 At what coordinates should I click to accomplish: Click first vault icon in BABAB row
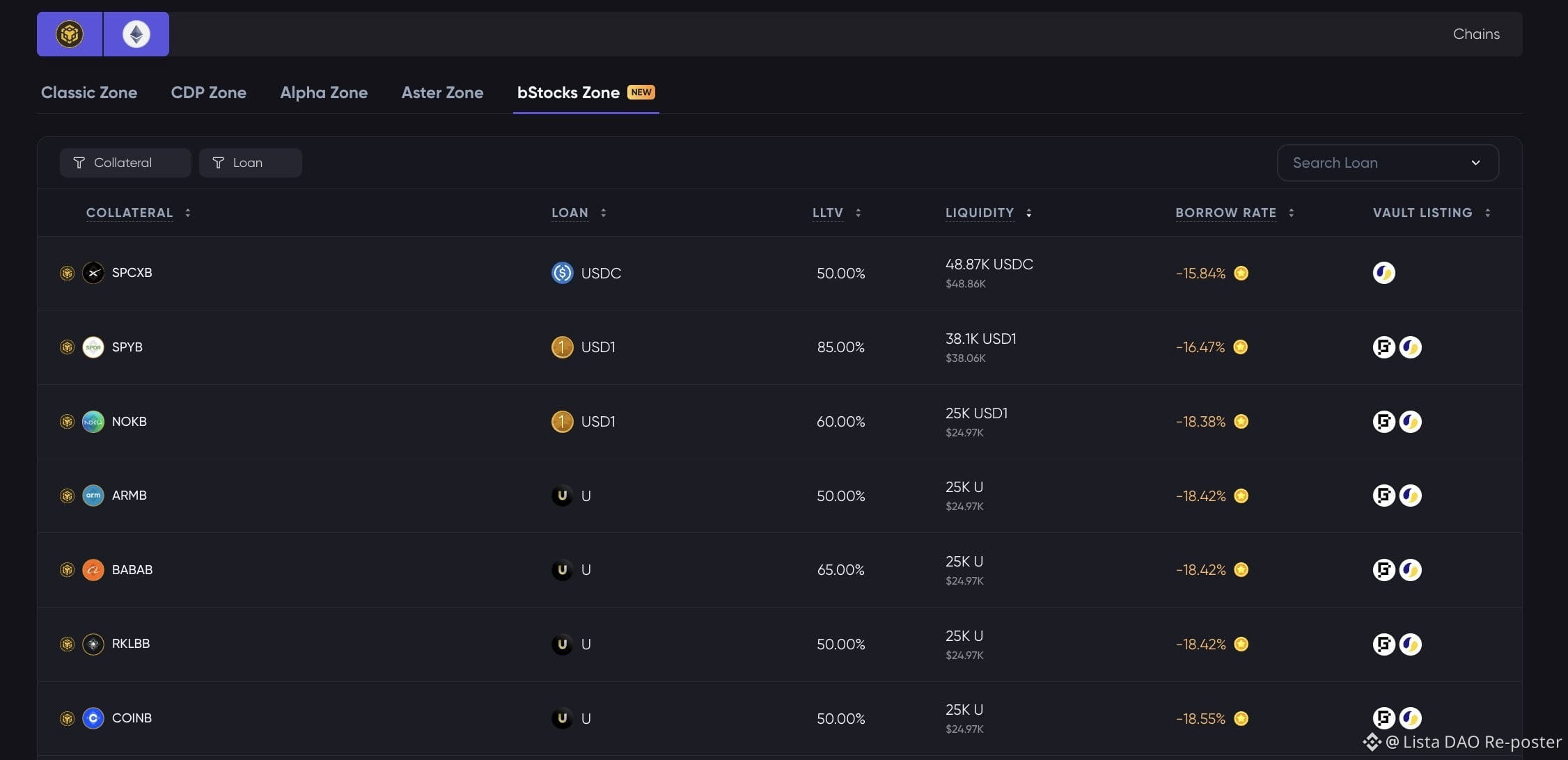click(x=1384, y=570)
